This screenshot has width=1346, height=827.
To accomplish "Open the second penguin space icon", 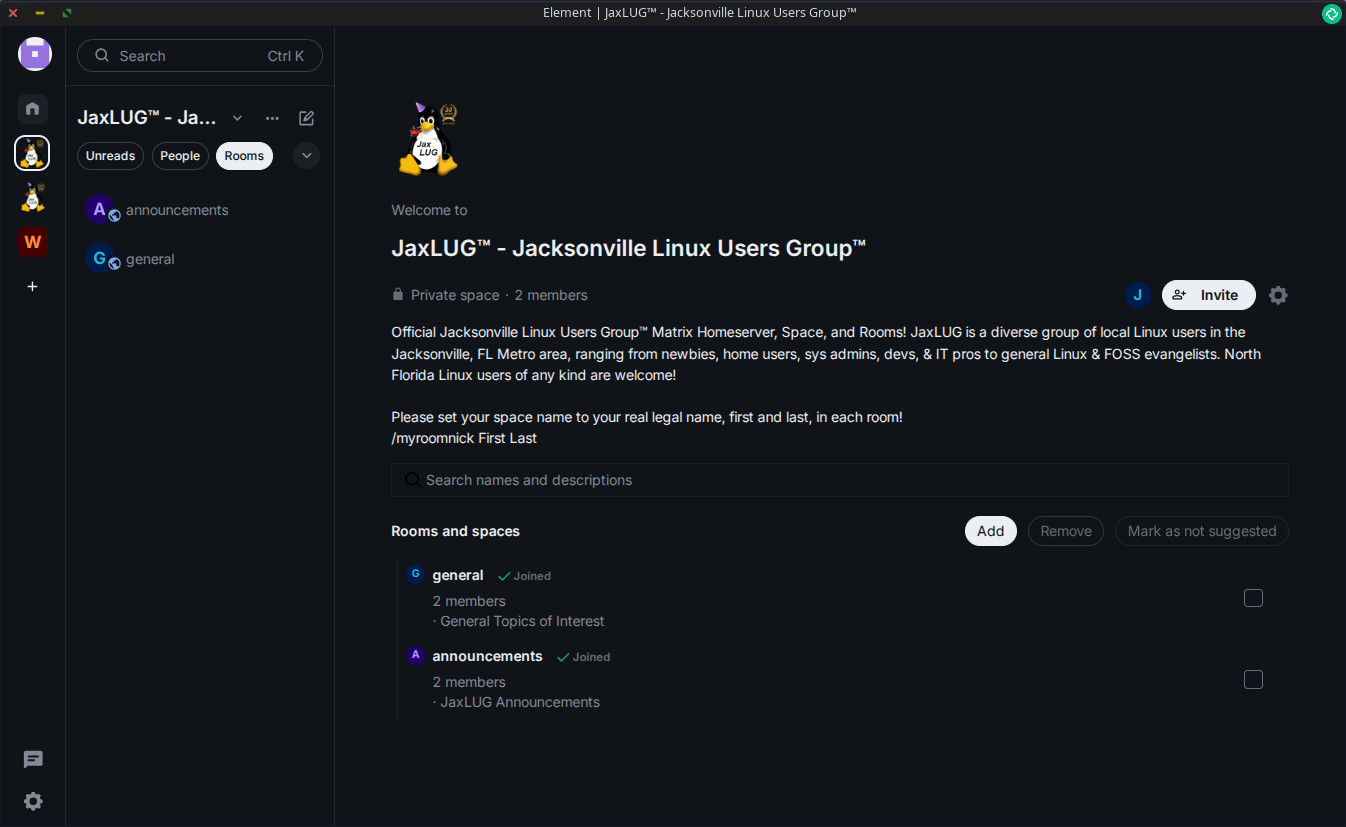I will pyautogui.click(x=33, y=197).
